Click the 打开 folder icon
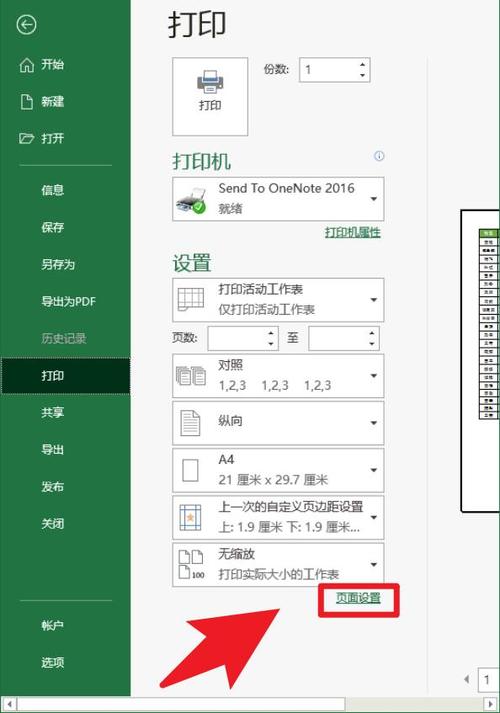 coord(26,138)
